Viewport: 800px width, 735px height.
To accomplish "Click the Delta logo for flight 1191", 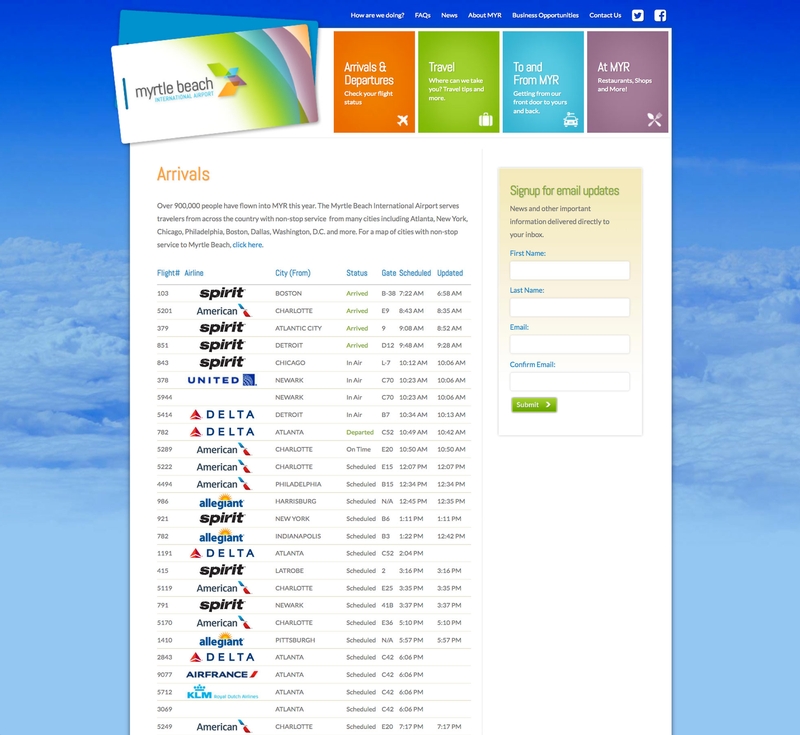I will tap(222, 553).
